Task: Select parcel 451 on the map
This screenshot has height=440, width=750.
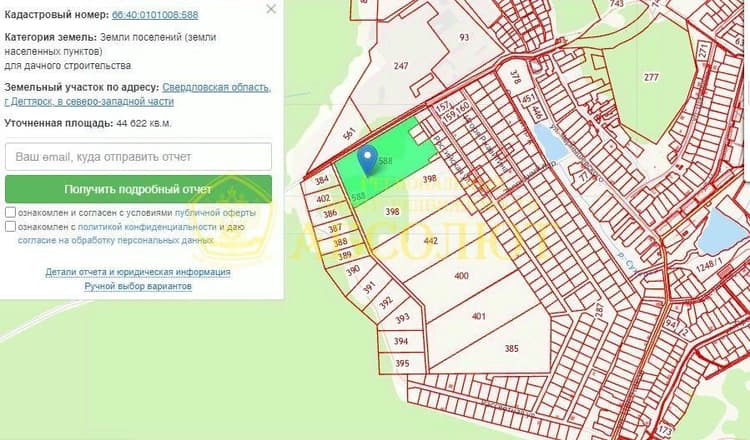Action: (x=528, y=99)
